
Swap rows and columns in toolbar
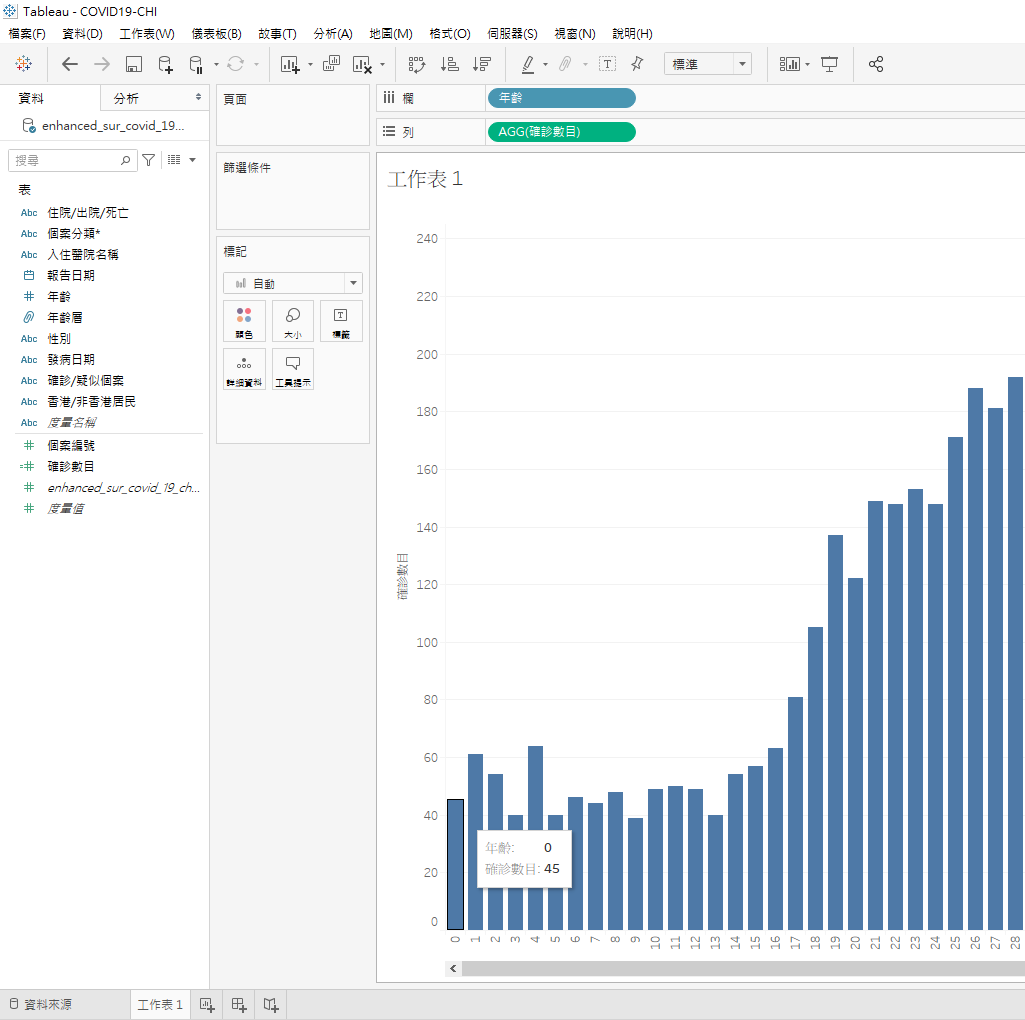[417, 64]
